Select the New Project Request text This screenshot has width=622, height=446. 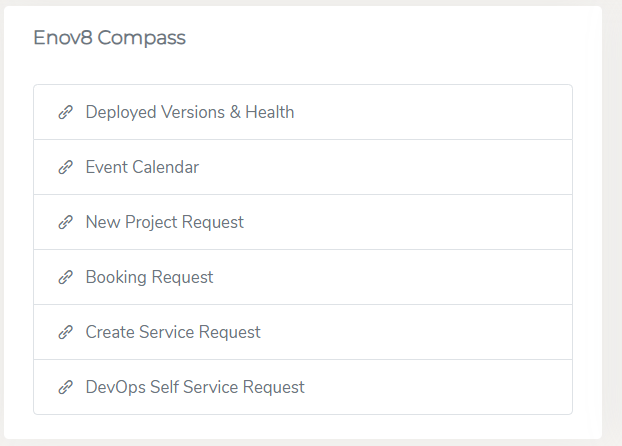tap(165, 222)
